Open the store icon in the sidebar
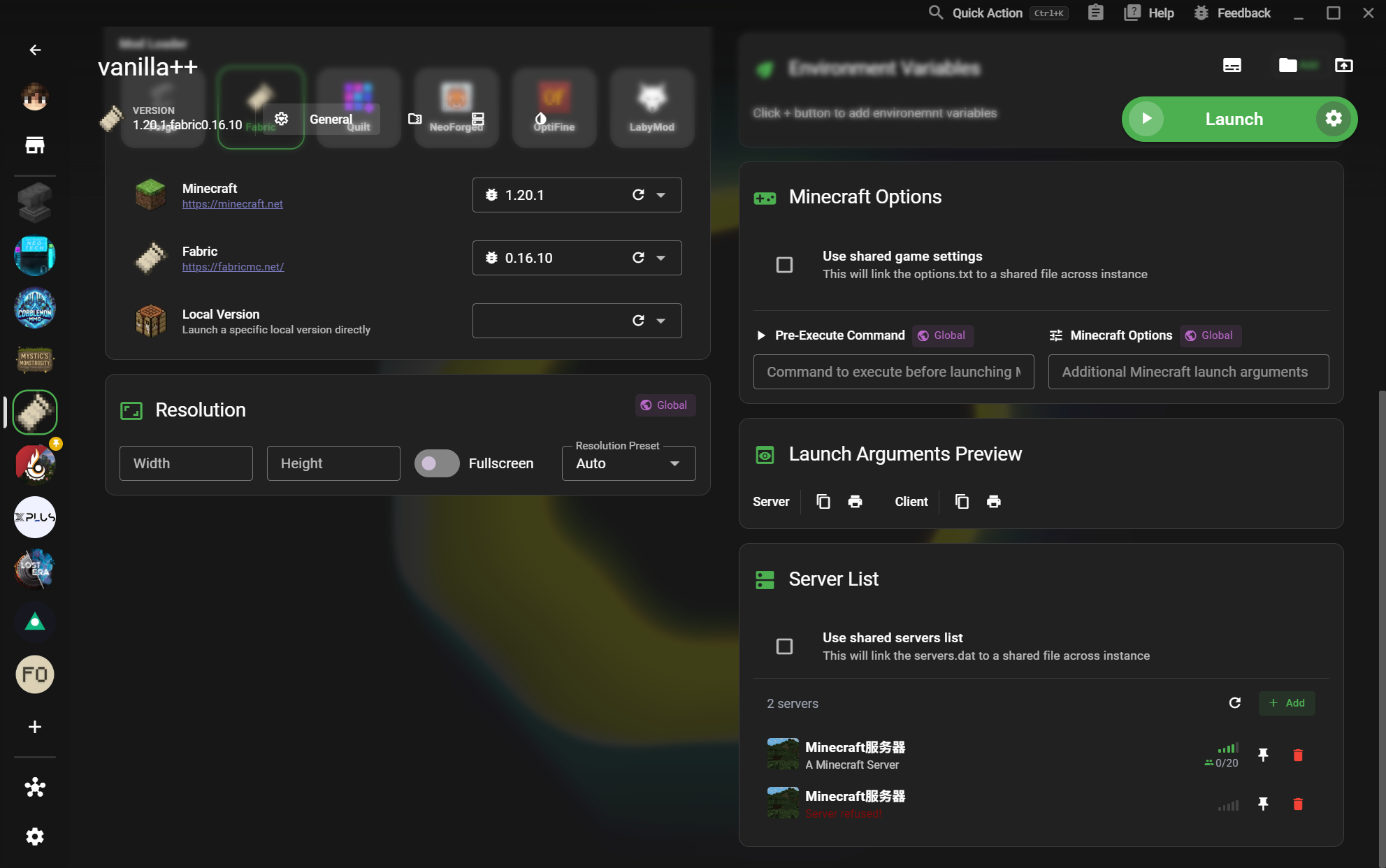1386x868 pixels. coord(35,145)
